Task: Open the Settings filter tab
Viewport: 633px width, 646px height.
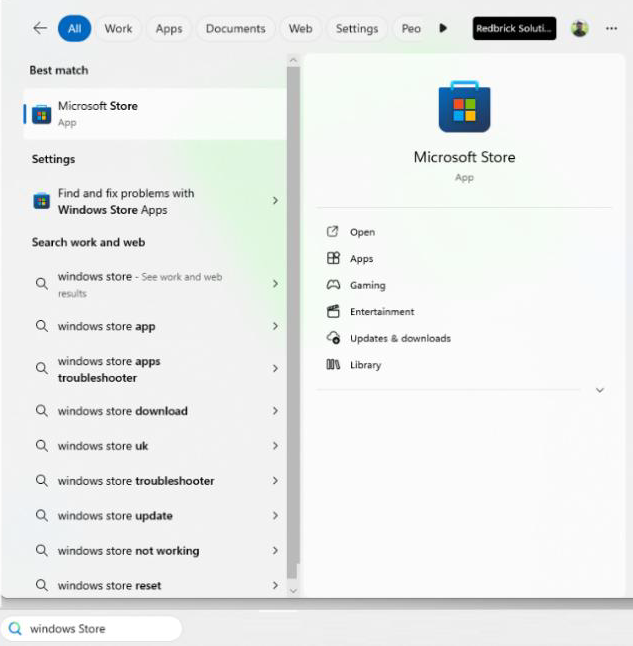Action: (357, 28)
